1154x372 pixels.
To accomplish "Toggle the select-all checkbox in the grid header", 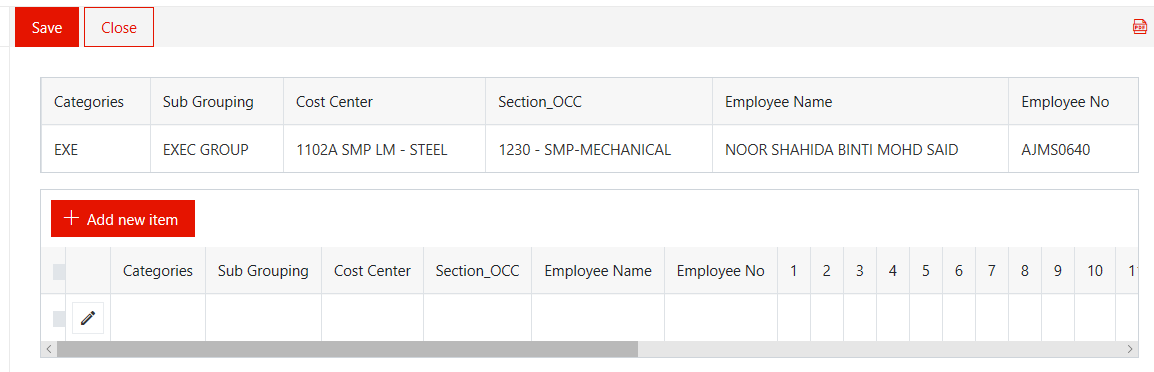I will [x=59, y=271].
